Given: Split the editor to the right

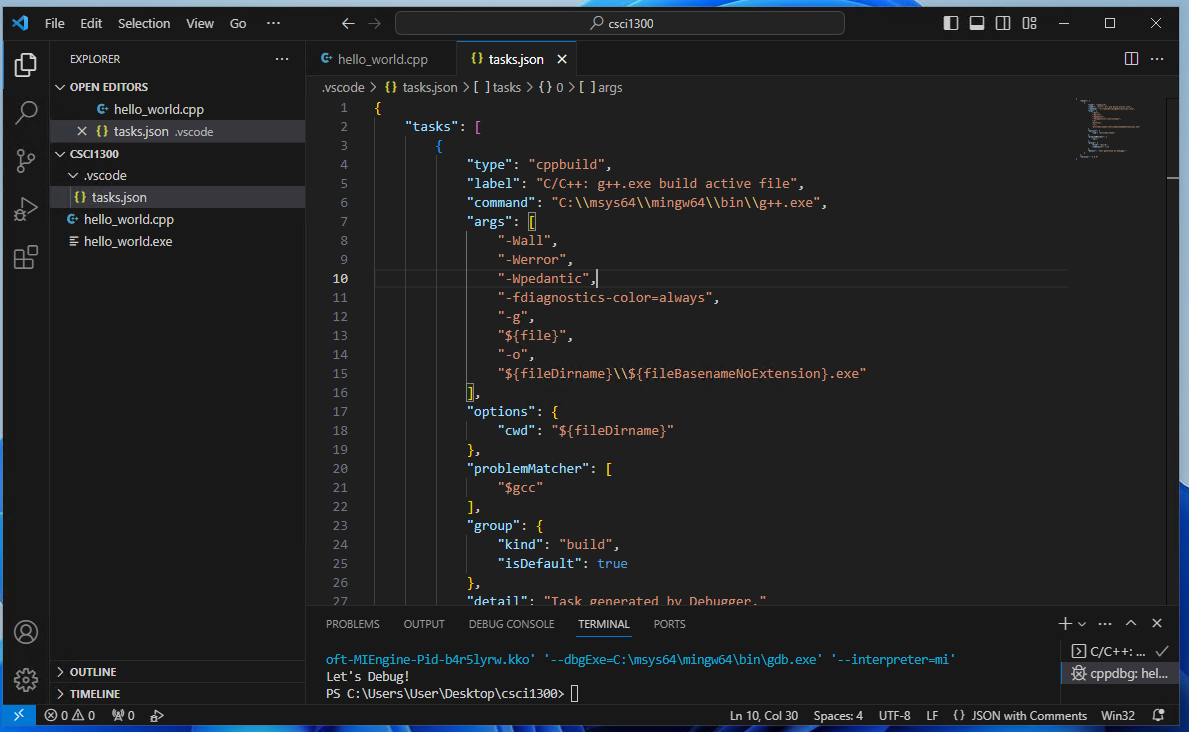Looking at the screenshot, I should pyautogui.click(x=1131, y=58).
